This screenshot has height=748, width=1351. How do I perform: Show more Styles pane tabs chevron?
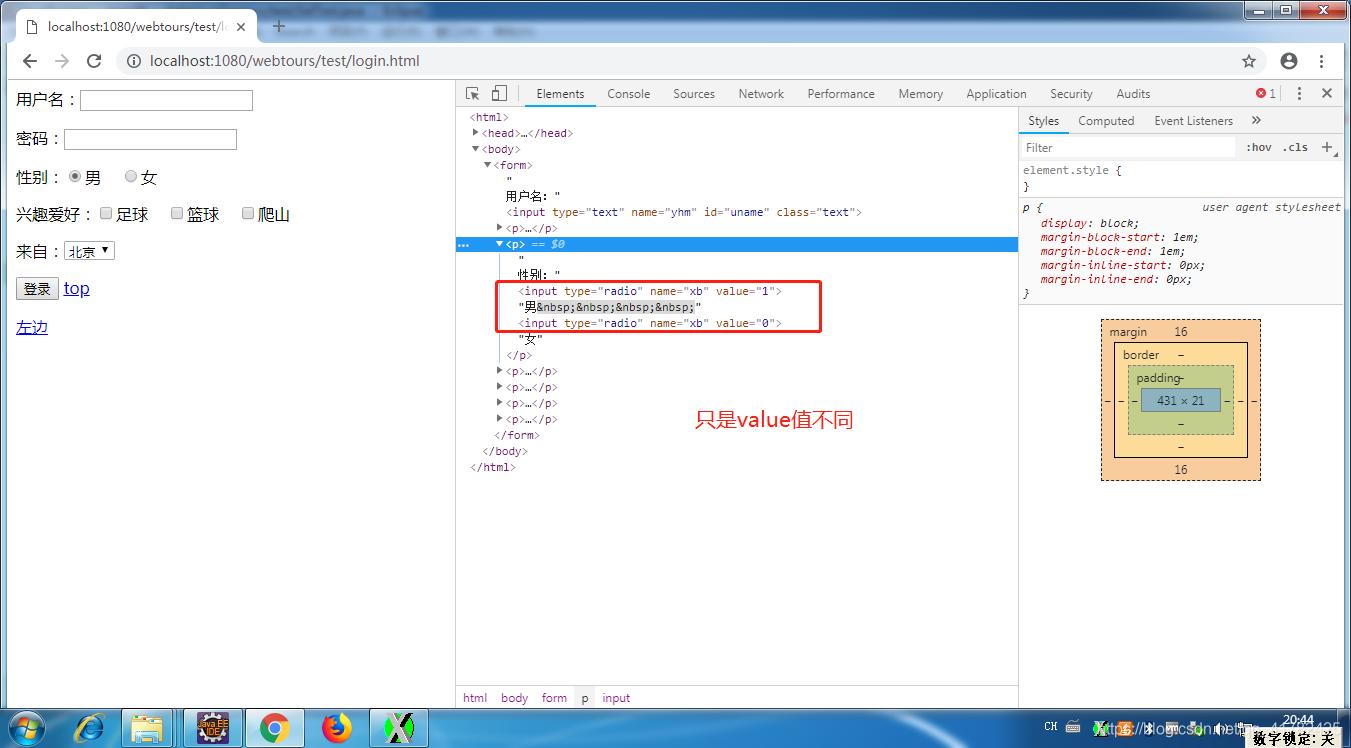[1257, 120]
